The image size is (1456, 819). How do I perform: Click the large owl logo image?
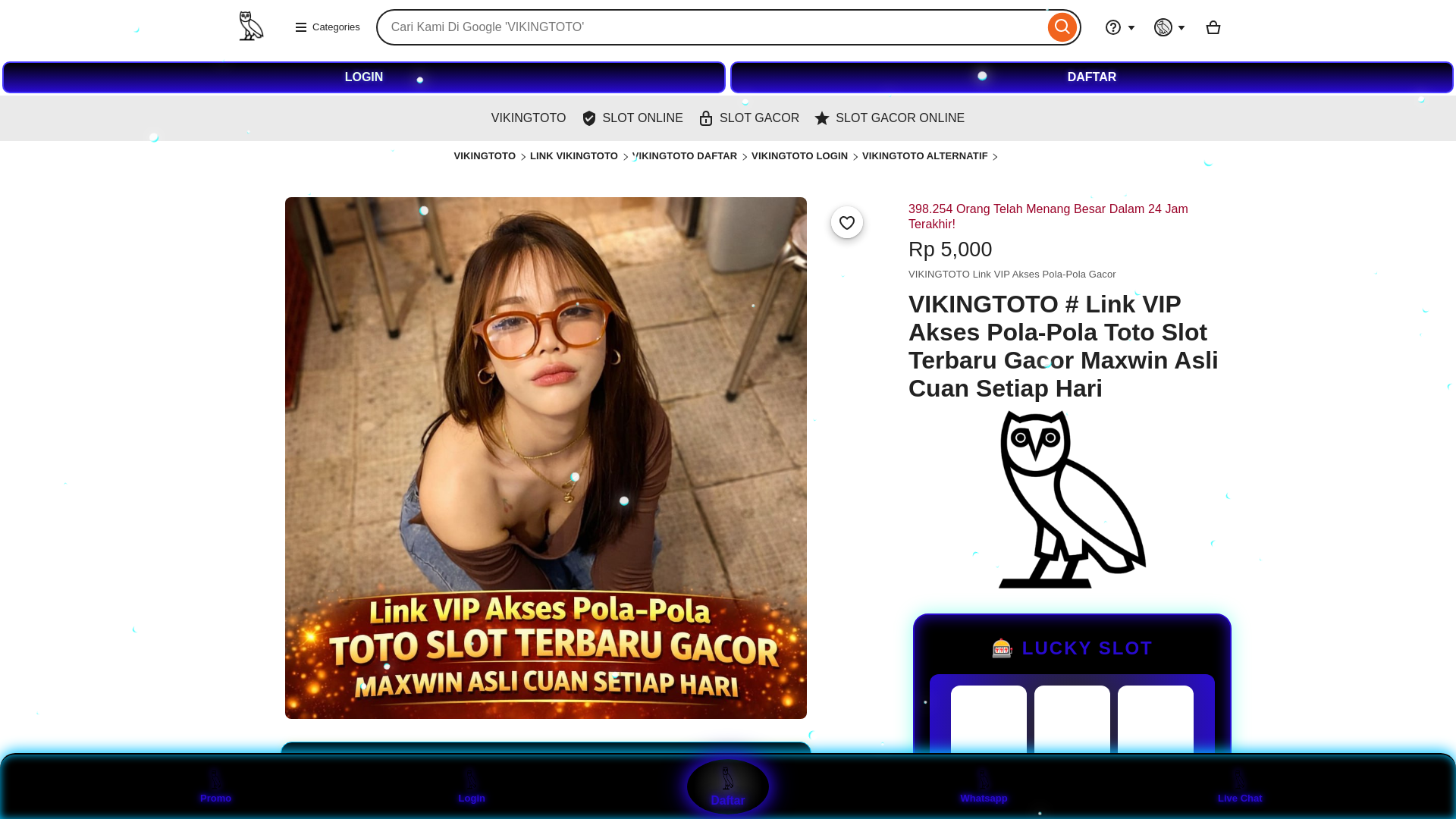(x=1072, y=499)
